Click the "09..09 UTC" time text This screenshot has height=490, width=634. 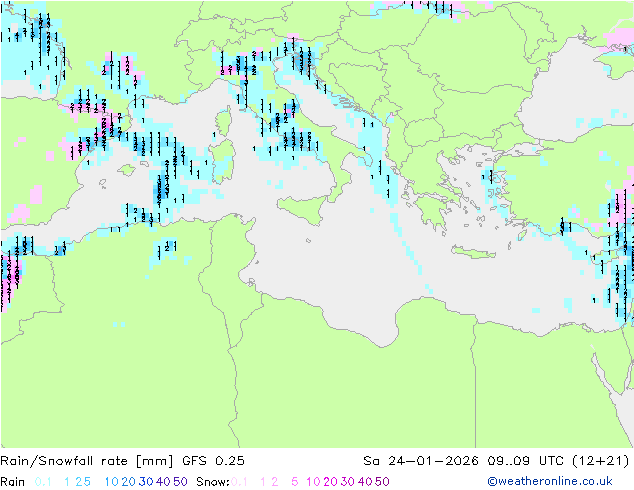pos(525,461)
